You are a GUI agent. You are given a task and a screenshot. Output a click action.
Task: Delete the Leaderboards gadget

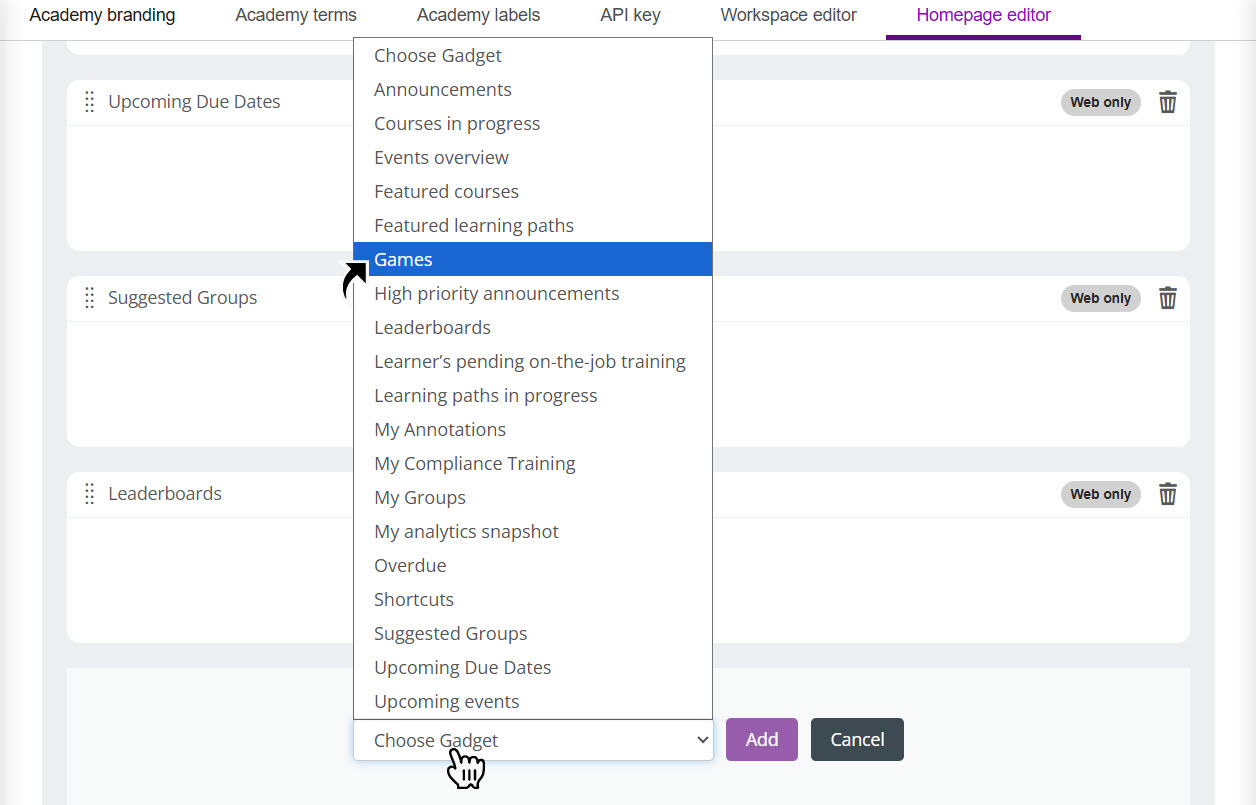(1168, 493)
